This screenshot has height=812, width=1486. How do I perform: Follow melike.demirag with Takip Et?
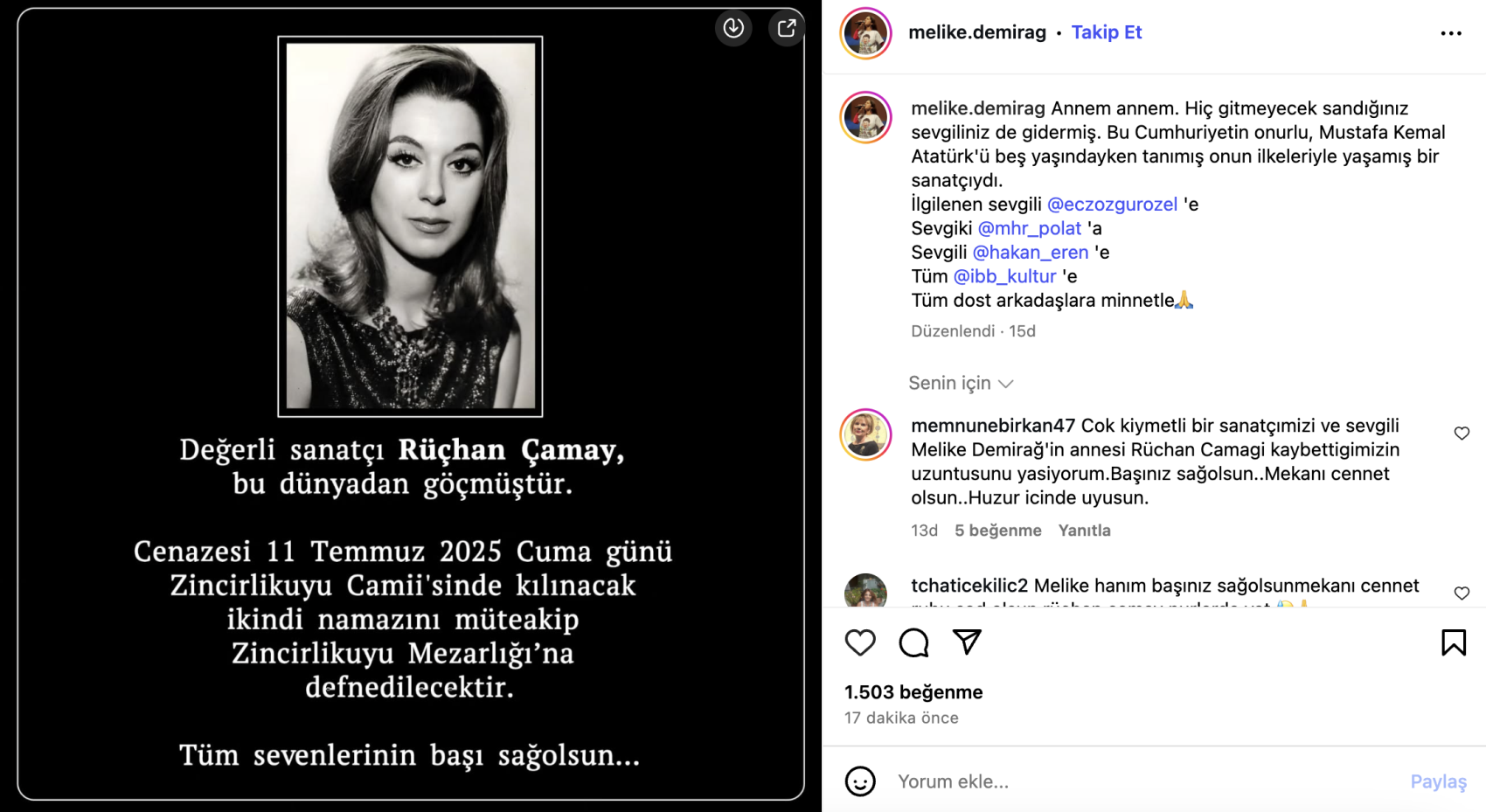(1107, 32)
